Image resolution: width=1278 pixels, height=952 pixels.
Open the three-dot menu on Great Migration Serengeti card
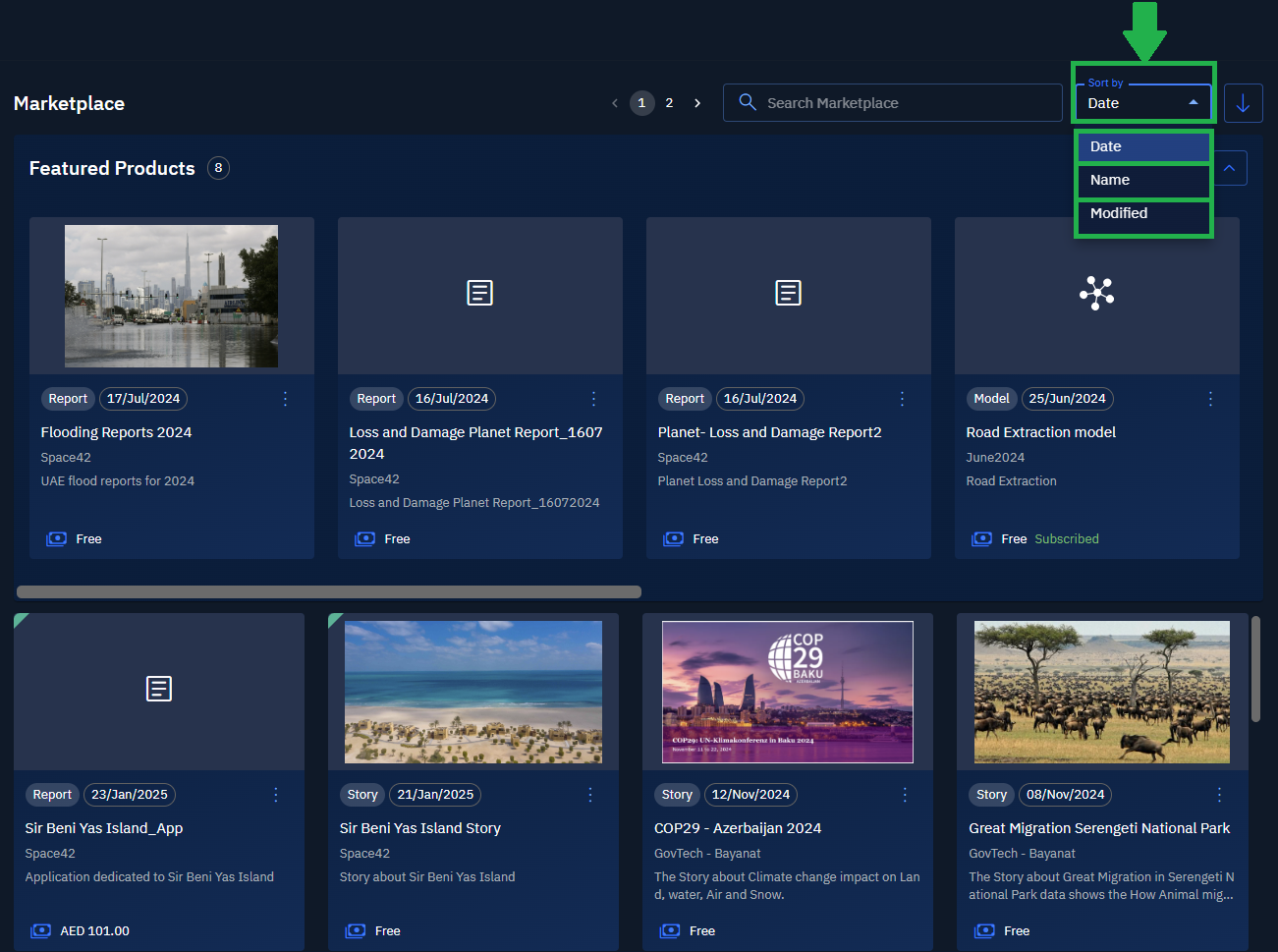[1219, 795]
